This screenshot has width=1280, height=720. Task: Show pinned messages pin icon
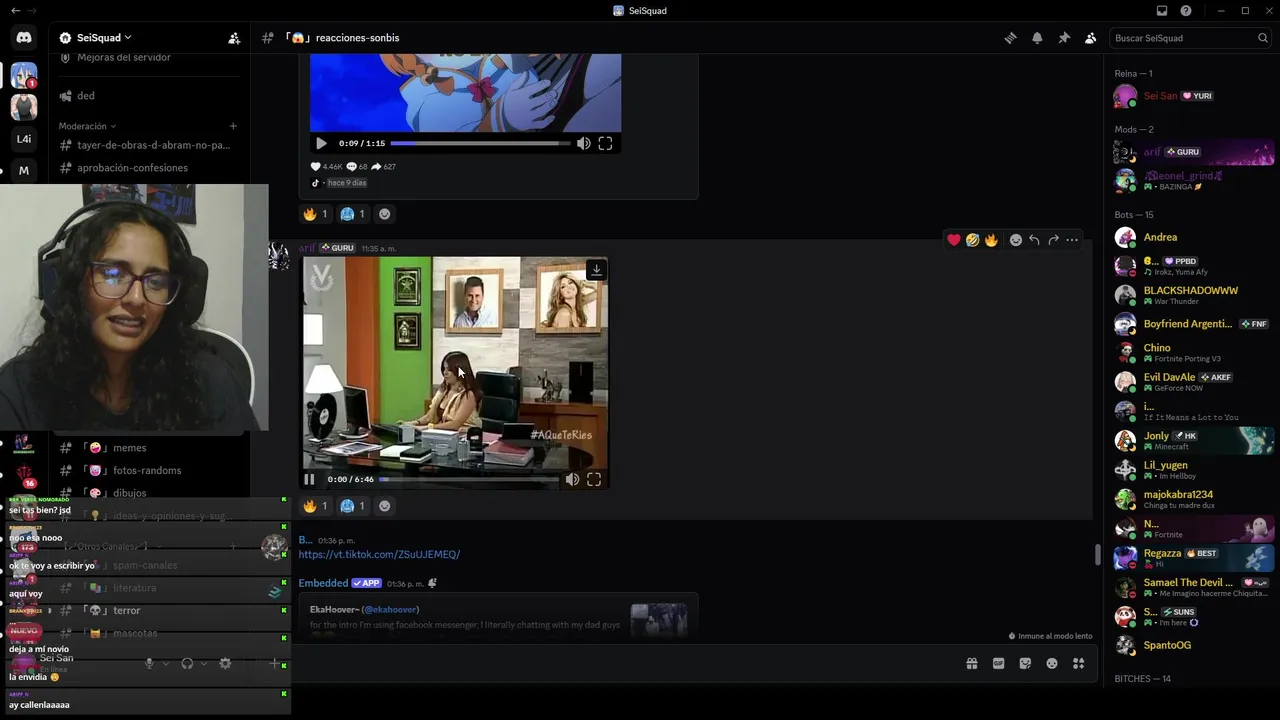click(x=1064, y=38)
